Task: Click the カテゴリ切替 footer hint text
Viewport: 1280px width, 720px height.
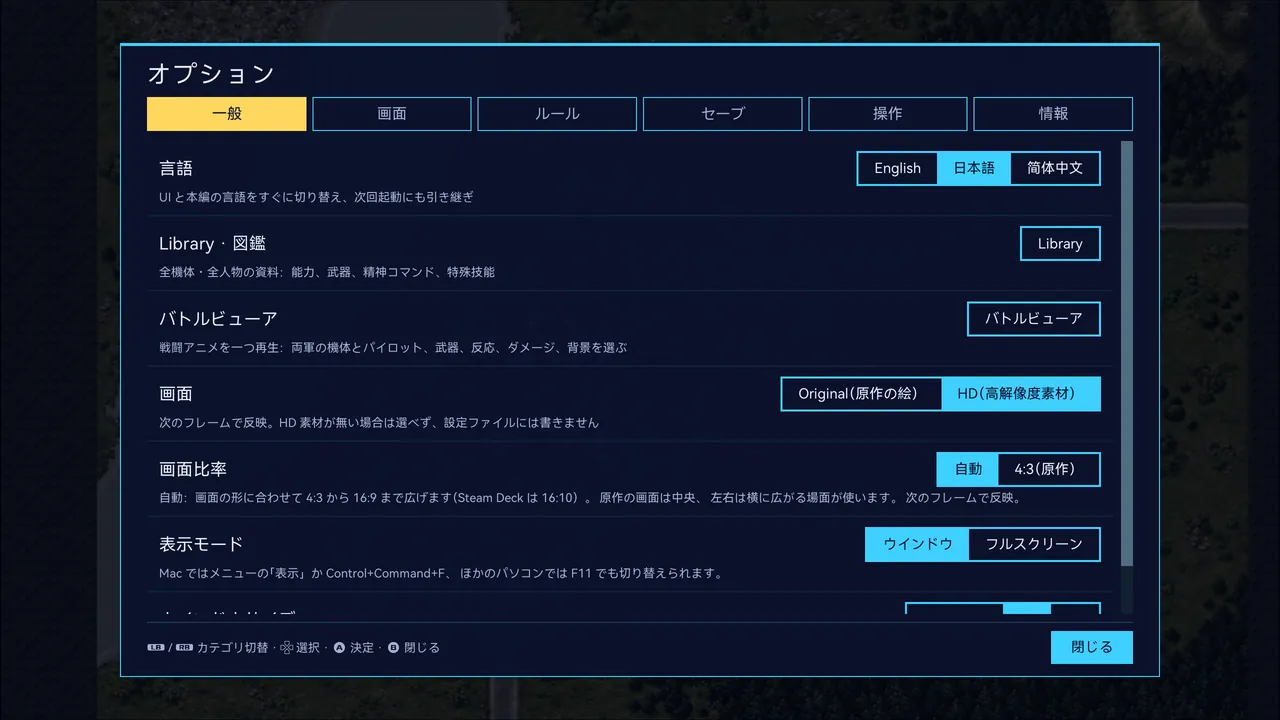Action: (232, 648)
